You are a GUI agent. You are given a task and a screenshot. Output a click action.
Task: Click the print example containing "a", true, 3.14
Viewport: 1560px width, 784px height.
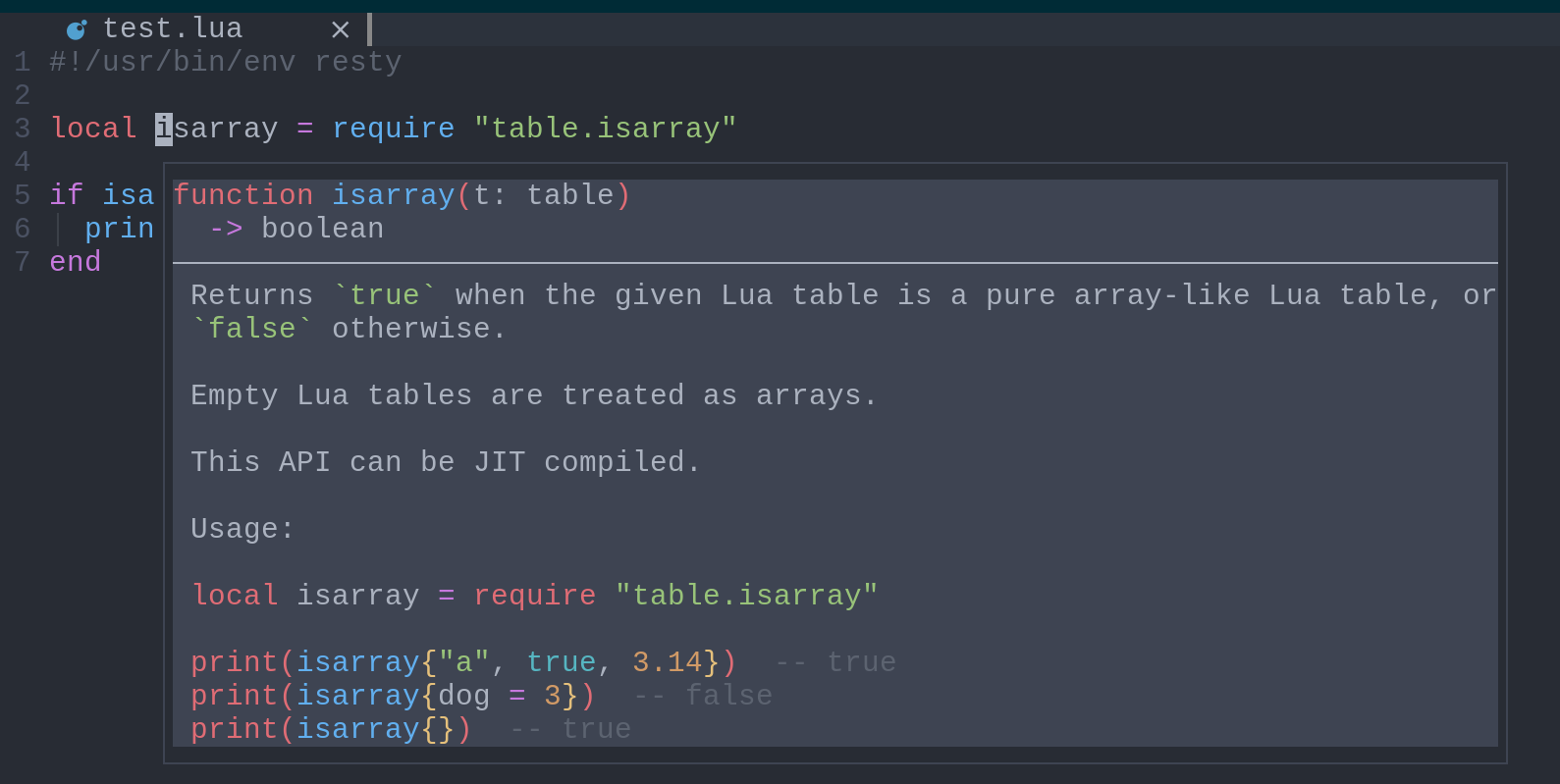coord(543,662)
